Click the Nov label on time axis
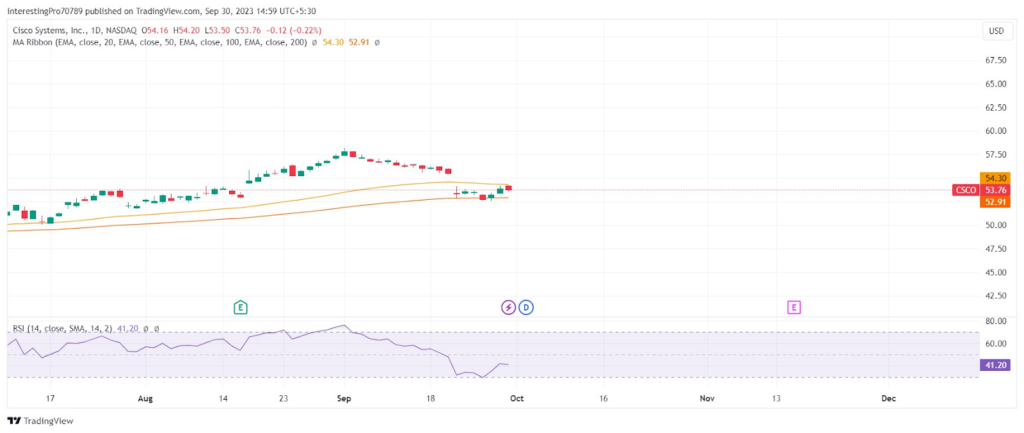This screenshot has height=433, width=1024. [706, 398]
